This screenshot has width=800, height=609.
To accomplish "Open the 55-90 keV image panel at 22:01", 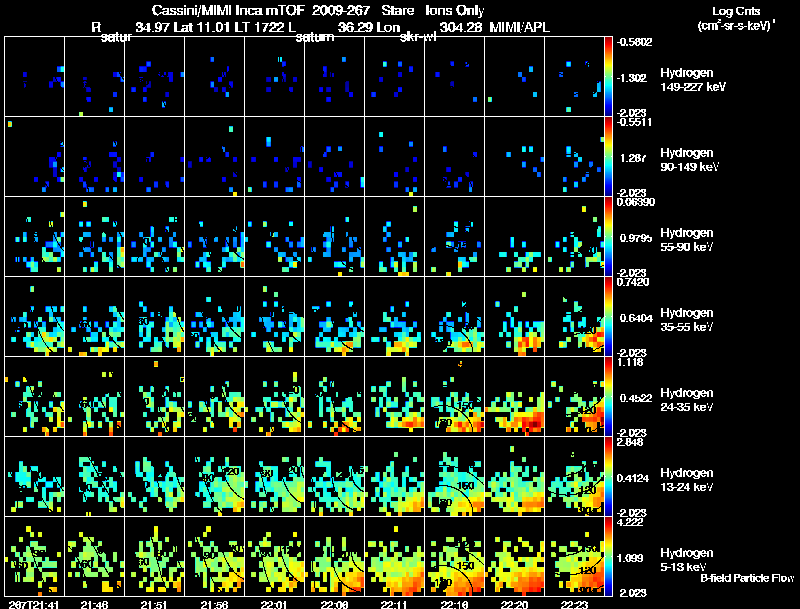I will tap(274, 236).
